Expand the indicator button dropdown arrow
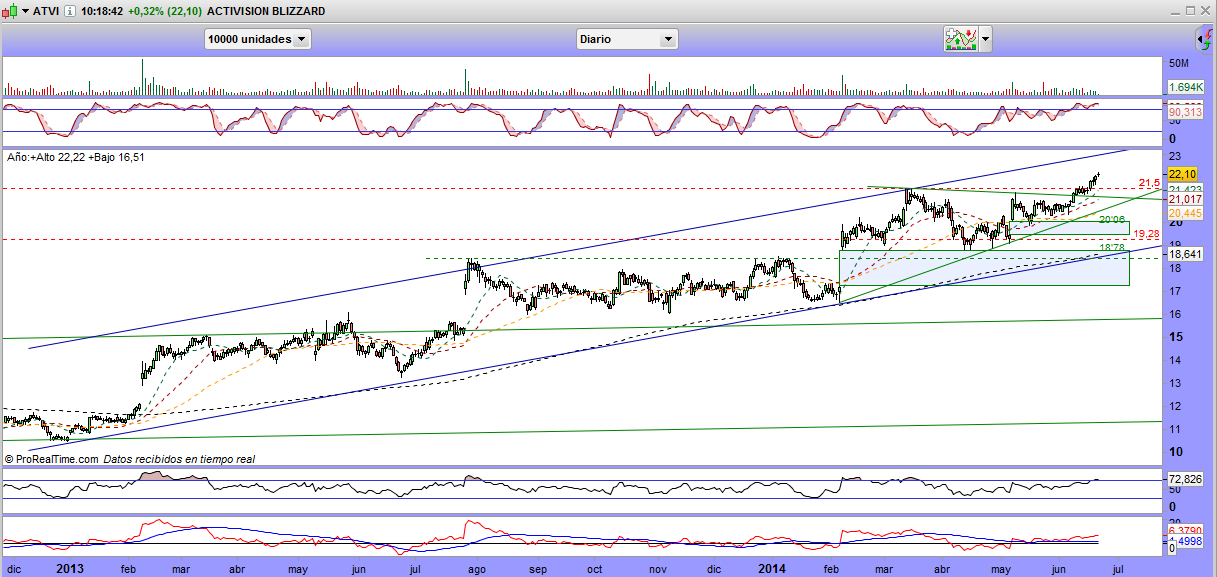1217x577 pixels. click(986, 39)
